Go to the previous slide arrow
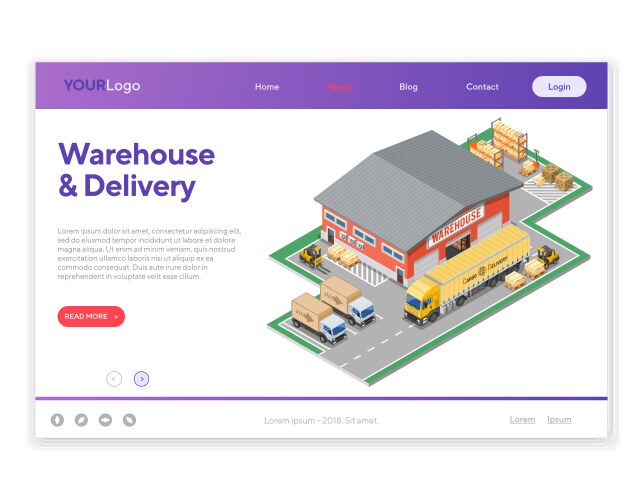Image resolution: width=643 pixels, height=500 pixels. coord(114,379)
